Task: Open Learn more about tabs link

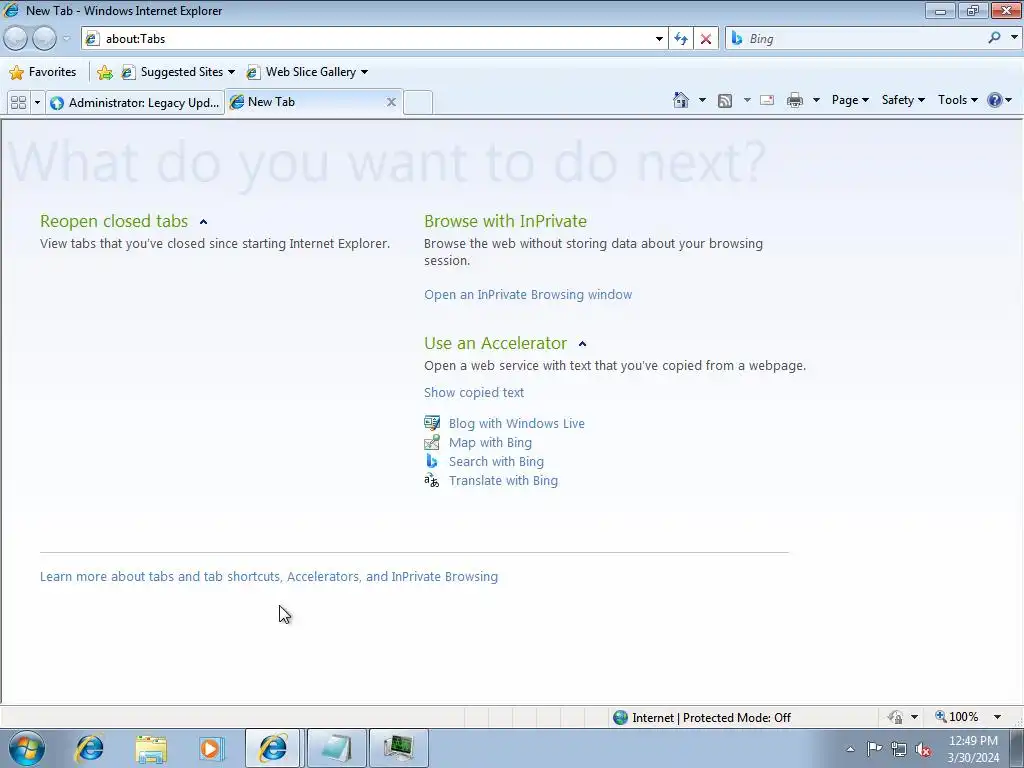Action: click(268, 577)
